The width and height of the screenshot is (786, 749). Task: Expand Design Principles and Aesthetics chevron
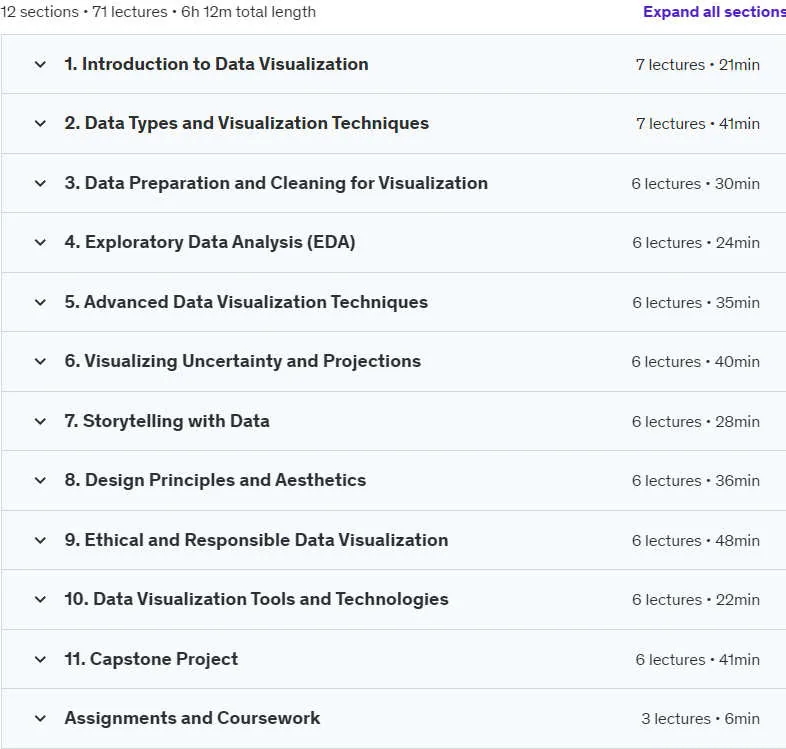[x=40, y=480]
